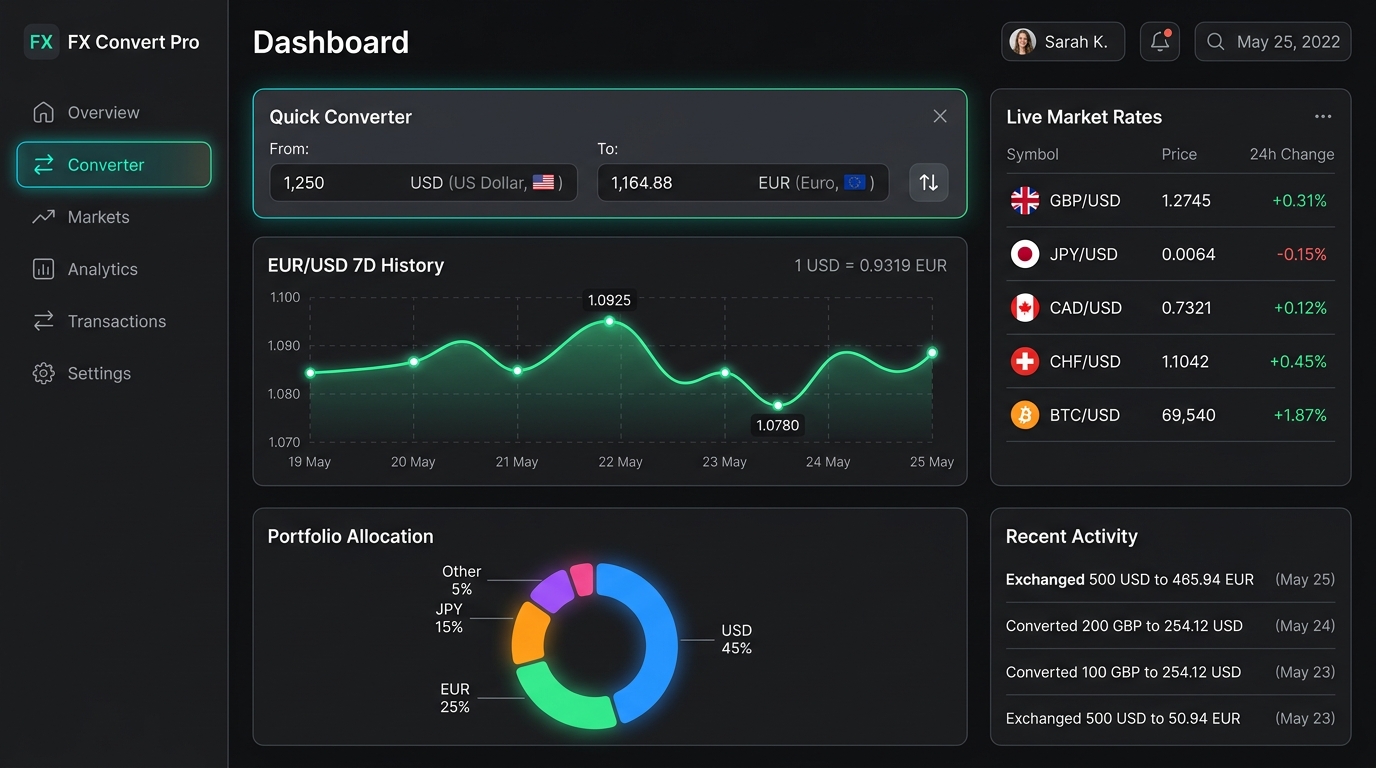Viewport: 1376px width, 768px height.
Task: Select the Converter arrows icon in sidebar
Action: [x=43, y=165]
